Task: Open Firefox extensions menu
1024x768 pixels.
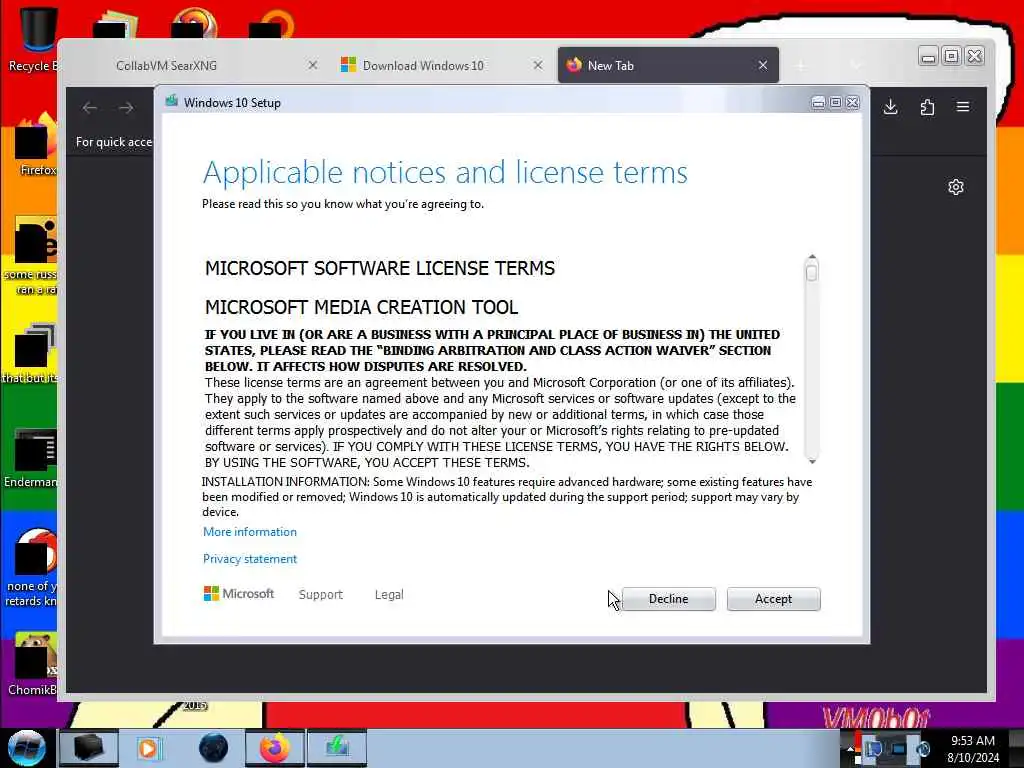Action: pos(927,107)
